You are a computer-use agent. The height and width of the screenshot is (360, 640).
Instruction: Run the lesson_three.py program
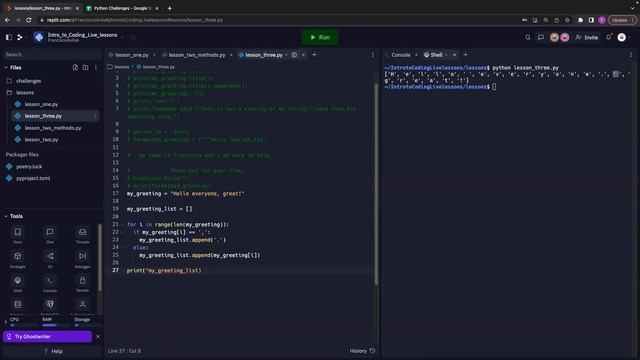tap(320, 37)
